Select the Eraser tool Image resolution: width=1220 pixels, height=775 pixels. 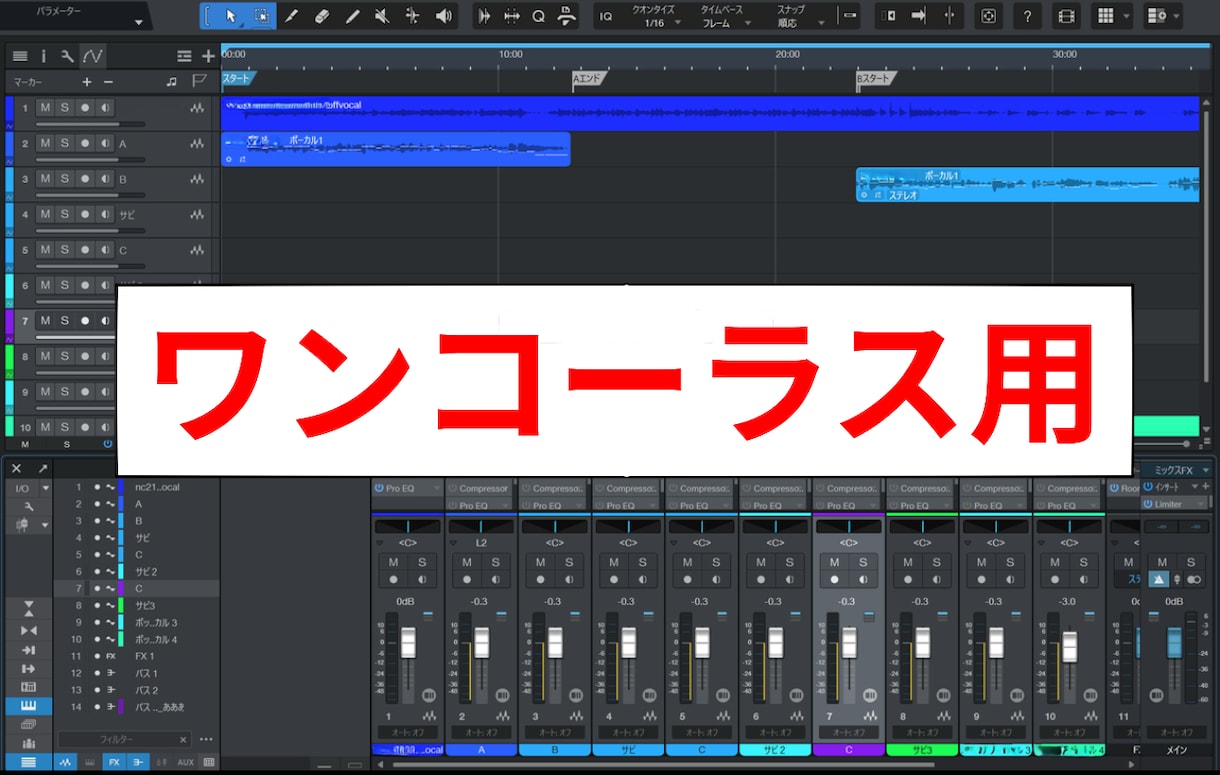(x=321, y=16)
